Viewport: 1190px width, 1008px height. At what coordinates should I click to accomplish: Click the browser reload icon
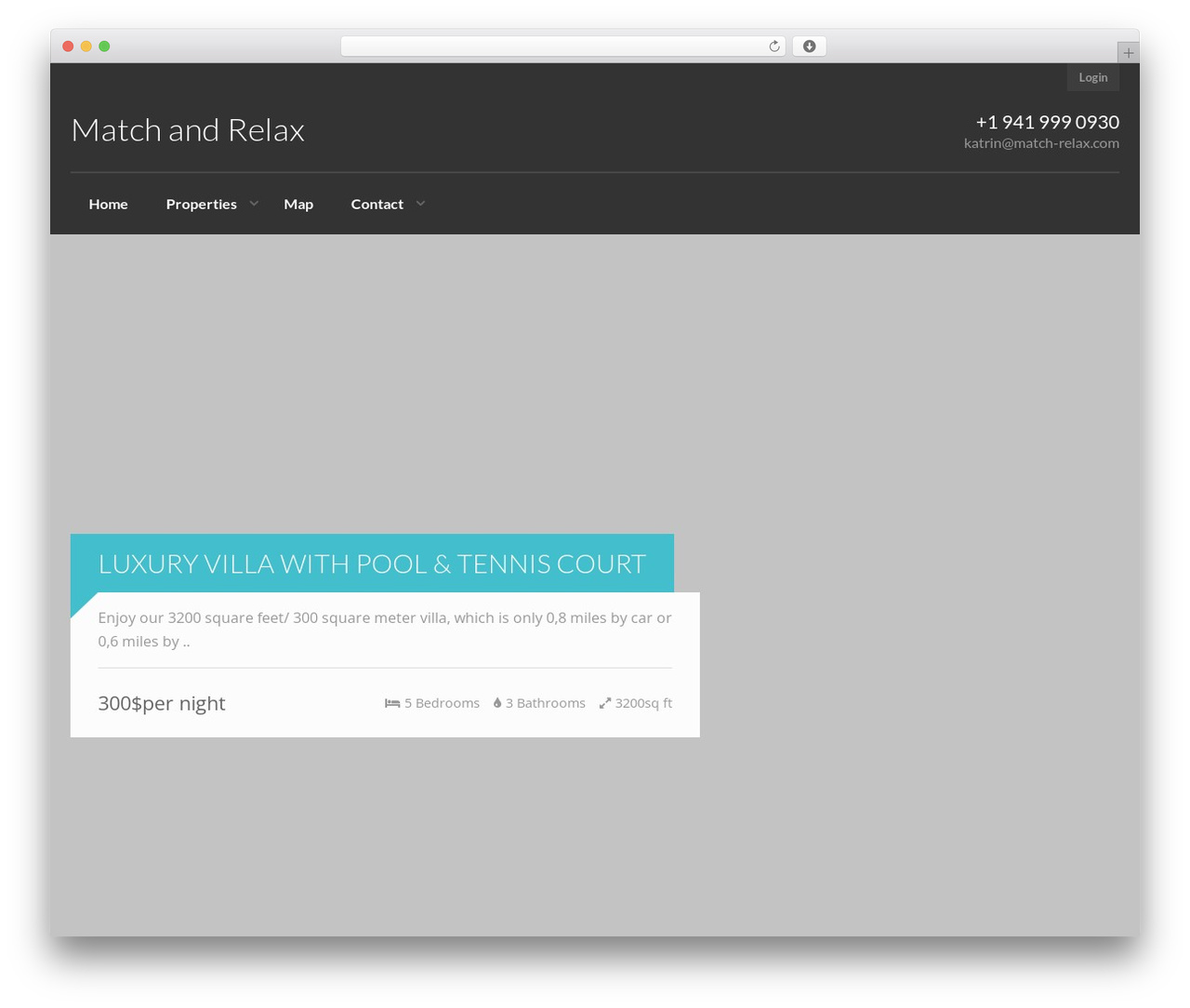coord(773,46)
